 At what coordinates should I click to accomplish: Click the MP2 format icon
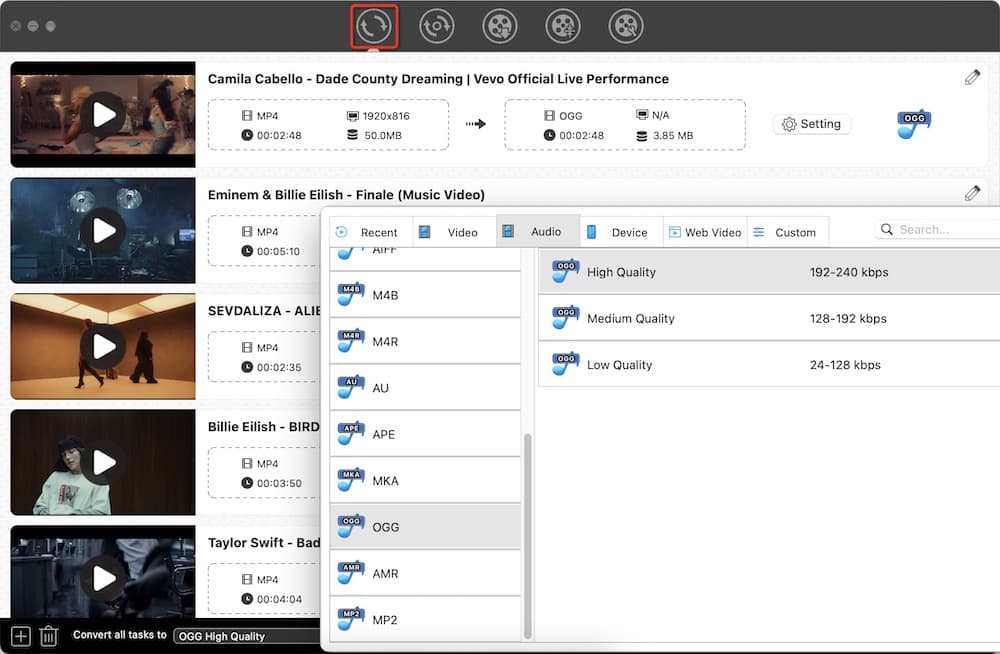(351, 618)
